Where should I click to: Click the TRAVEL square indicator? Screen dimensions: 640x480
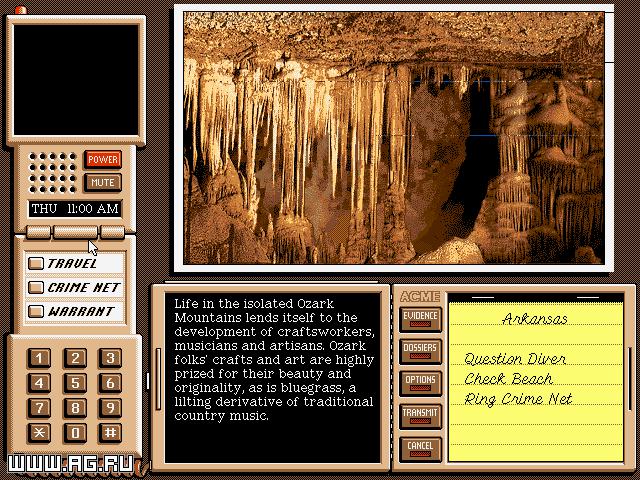tap(36, 264)
